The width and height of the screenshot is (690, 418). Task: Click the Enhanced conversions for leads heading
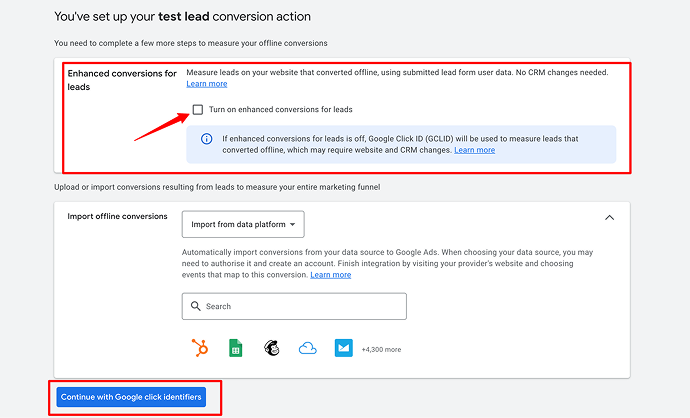pos(122,80)
